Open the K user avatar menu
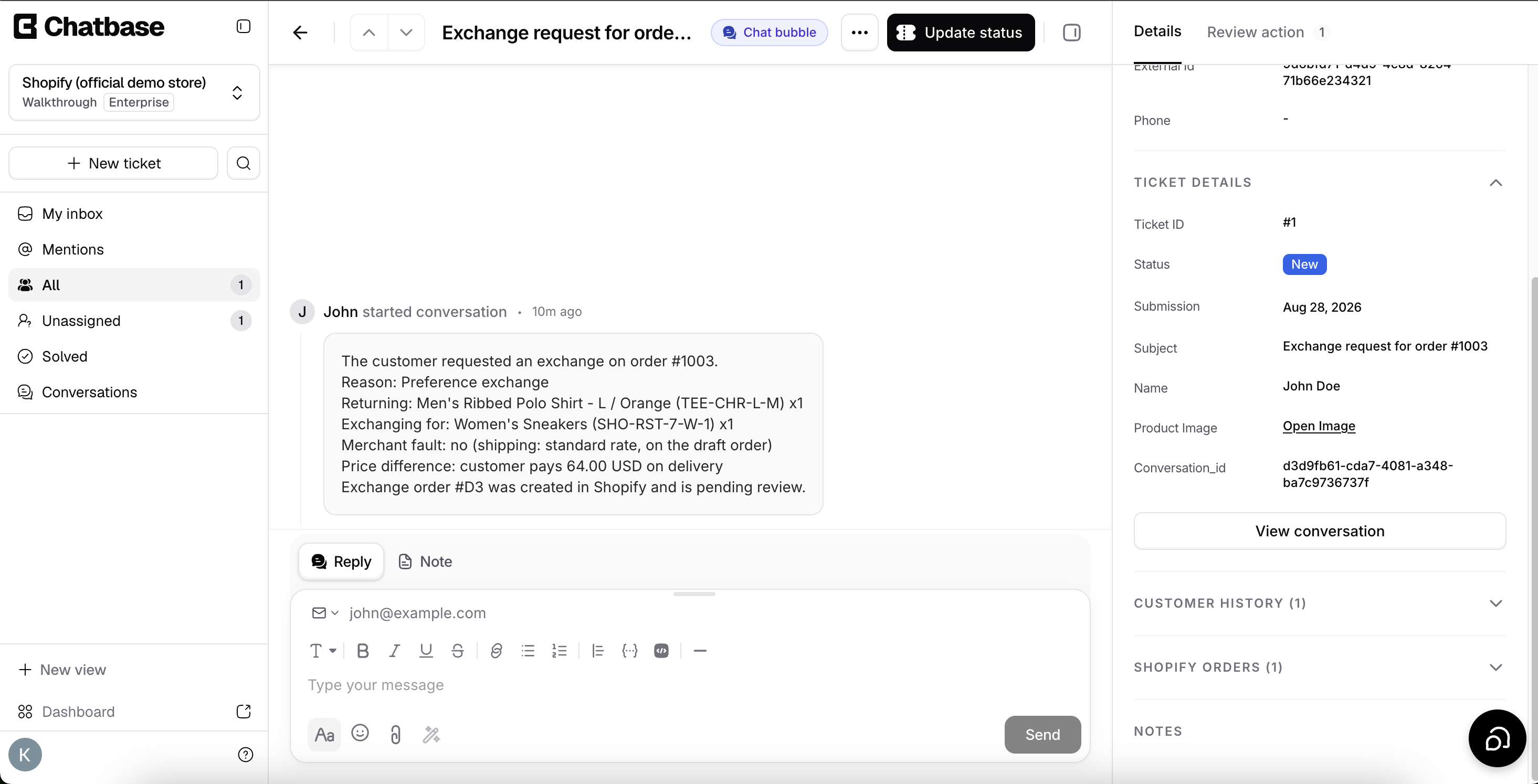The image size is (1538, 784). (25, 755)
